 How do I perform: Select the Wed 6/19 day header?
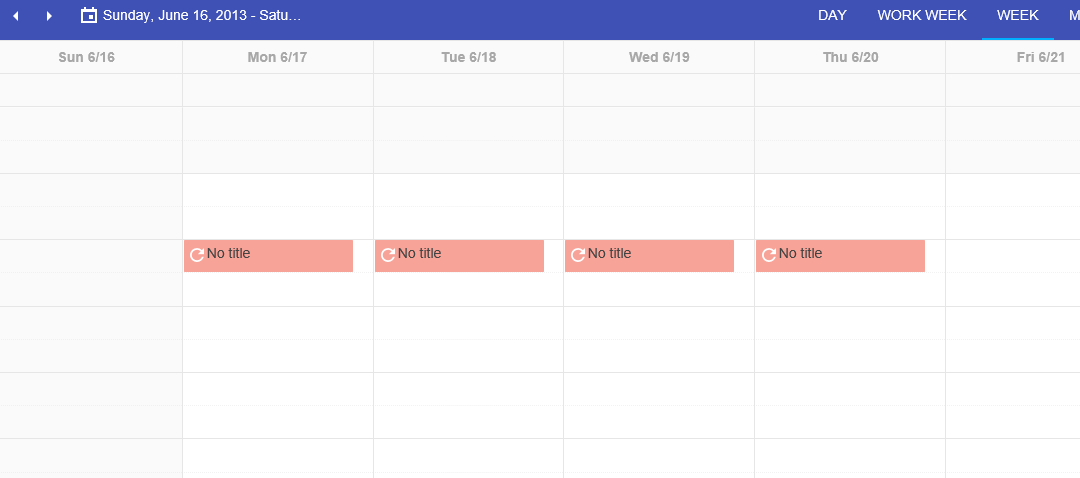659,57
